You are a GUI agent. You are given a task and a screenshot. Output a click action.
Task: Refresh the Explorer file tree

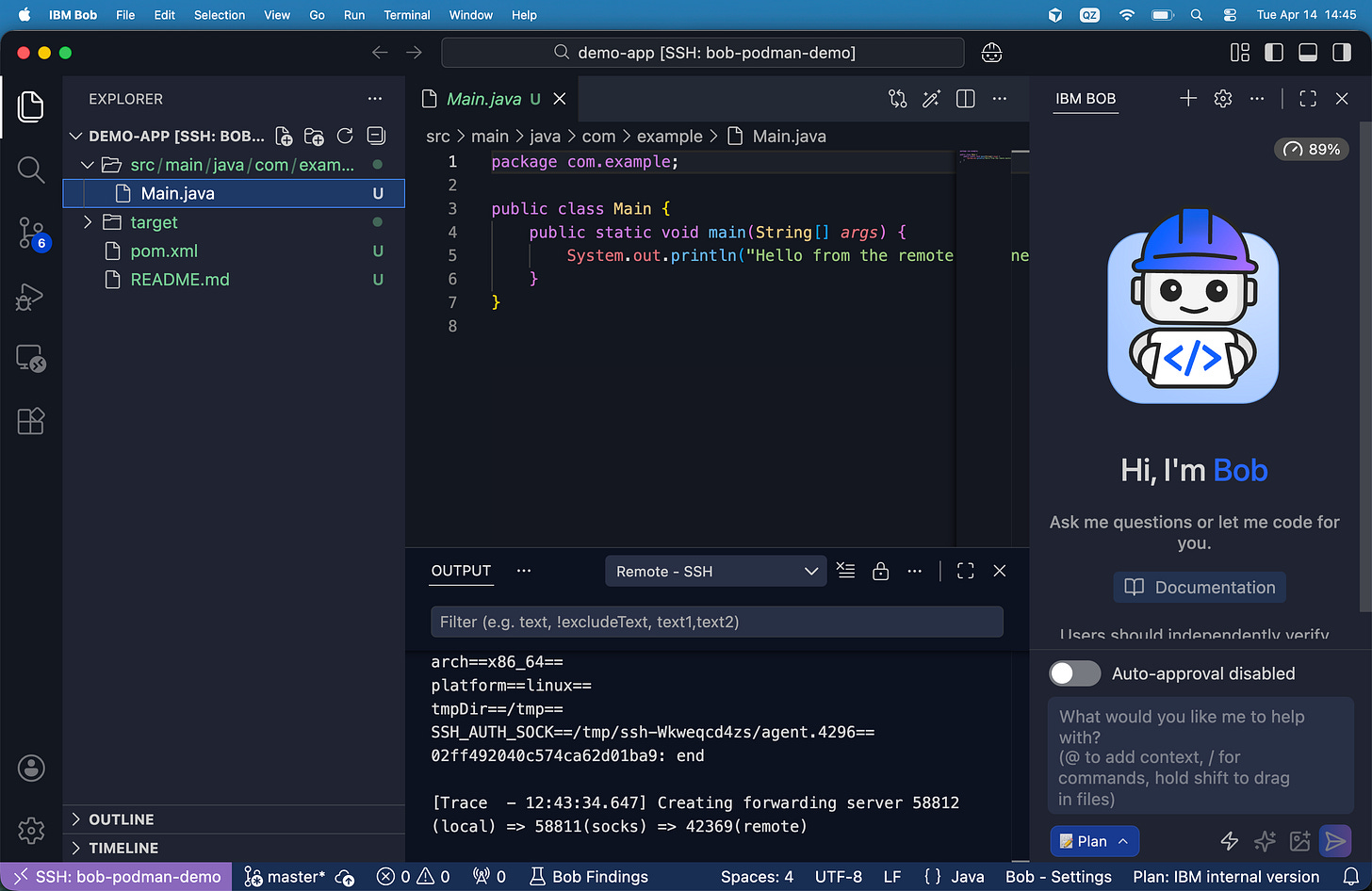[345, 137]
